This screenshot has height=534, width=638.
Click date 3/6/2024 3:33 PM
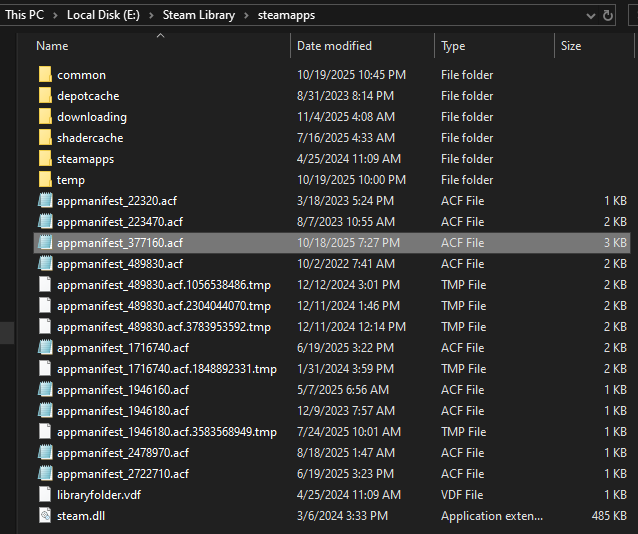click(x=343, y=516)
